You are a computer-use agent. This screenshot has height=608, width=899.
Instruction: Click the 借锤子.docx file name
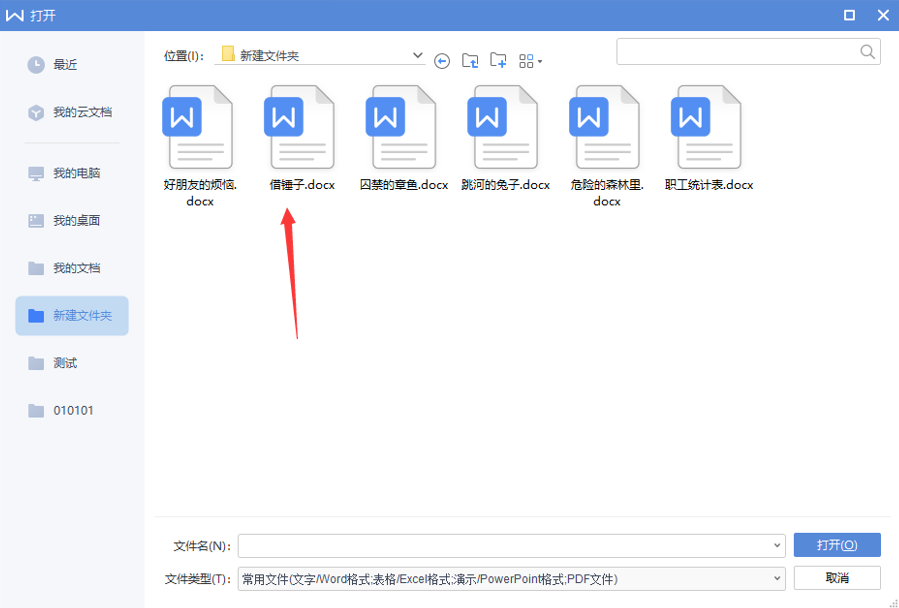coord(302,185)
